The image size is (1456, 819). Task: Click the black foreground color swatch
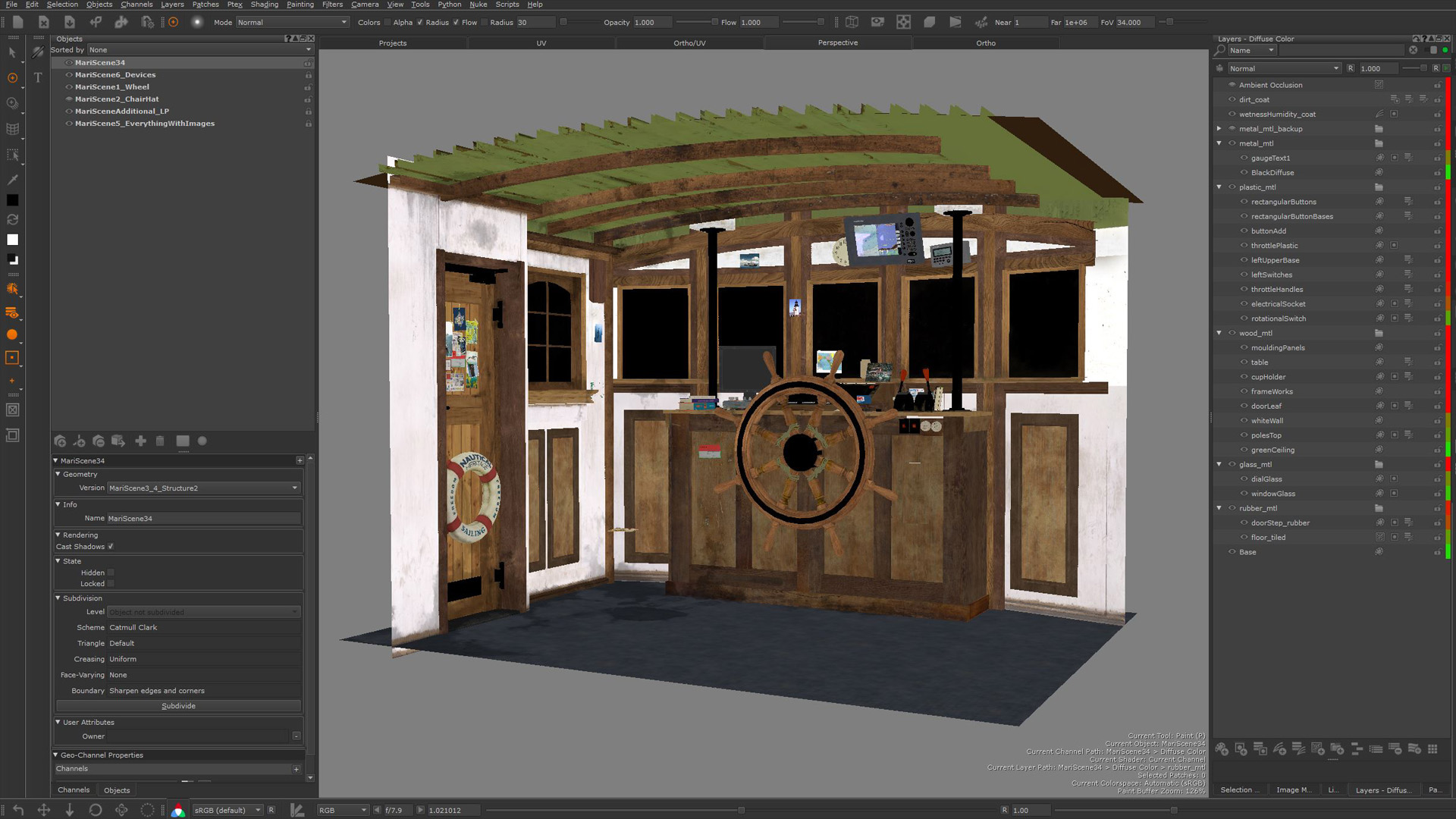(x=12, y=200)
